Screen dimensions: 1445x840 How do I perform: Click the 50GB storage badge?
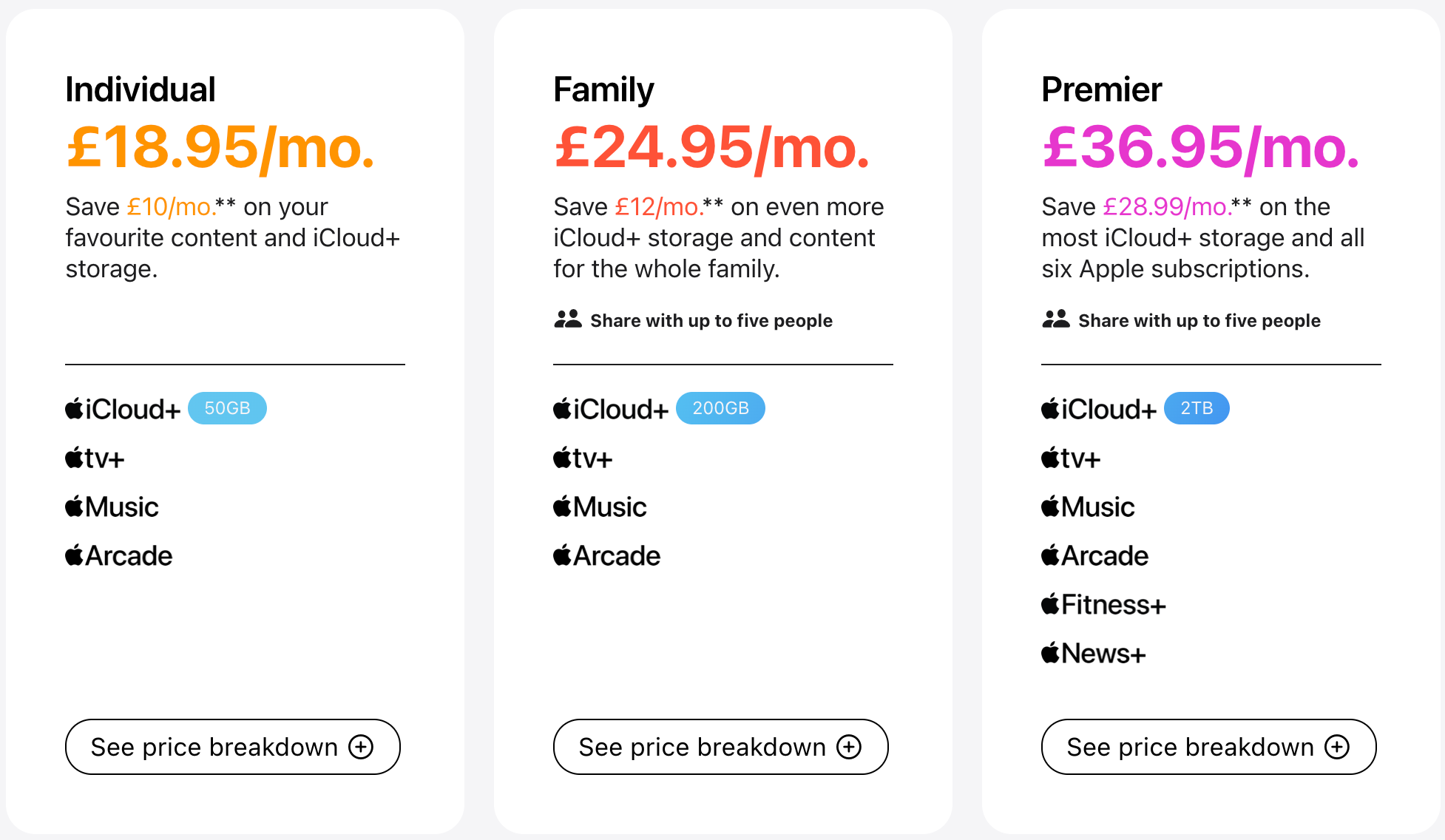[227, 408]
